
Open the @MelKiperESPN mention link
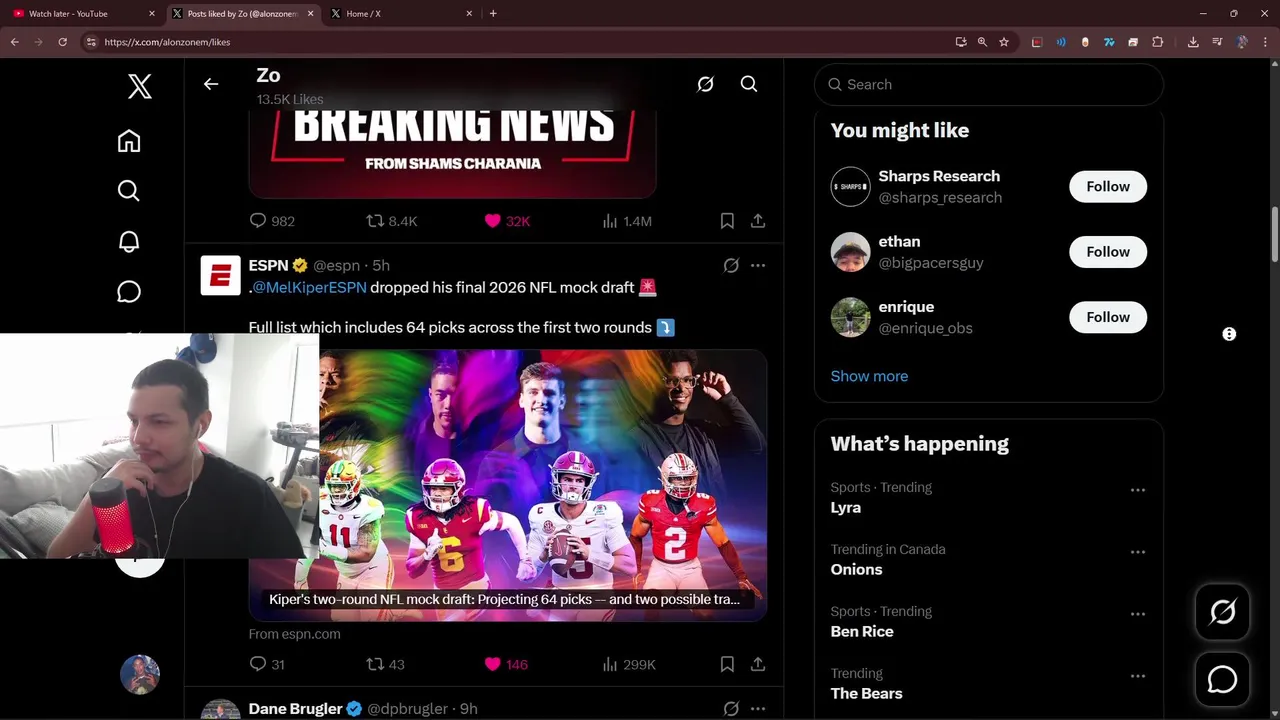point(309,287)
